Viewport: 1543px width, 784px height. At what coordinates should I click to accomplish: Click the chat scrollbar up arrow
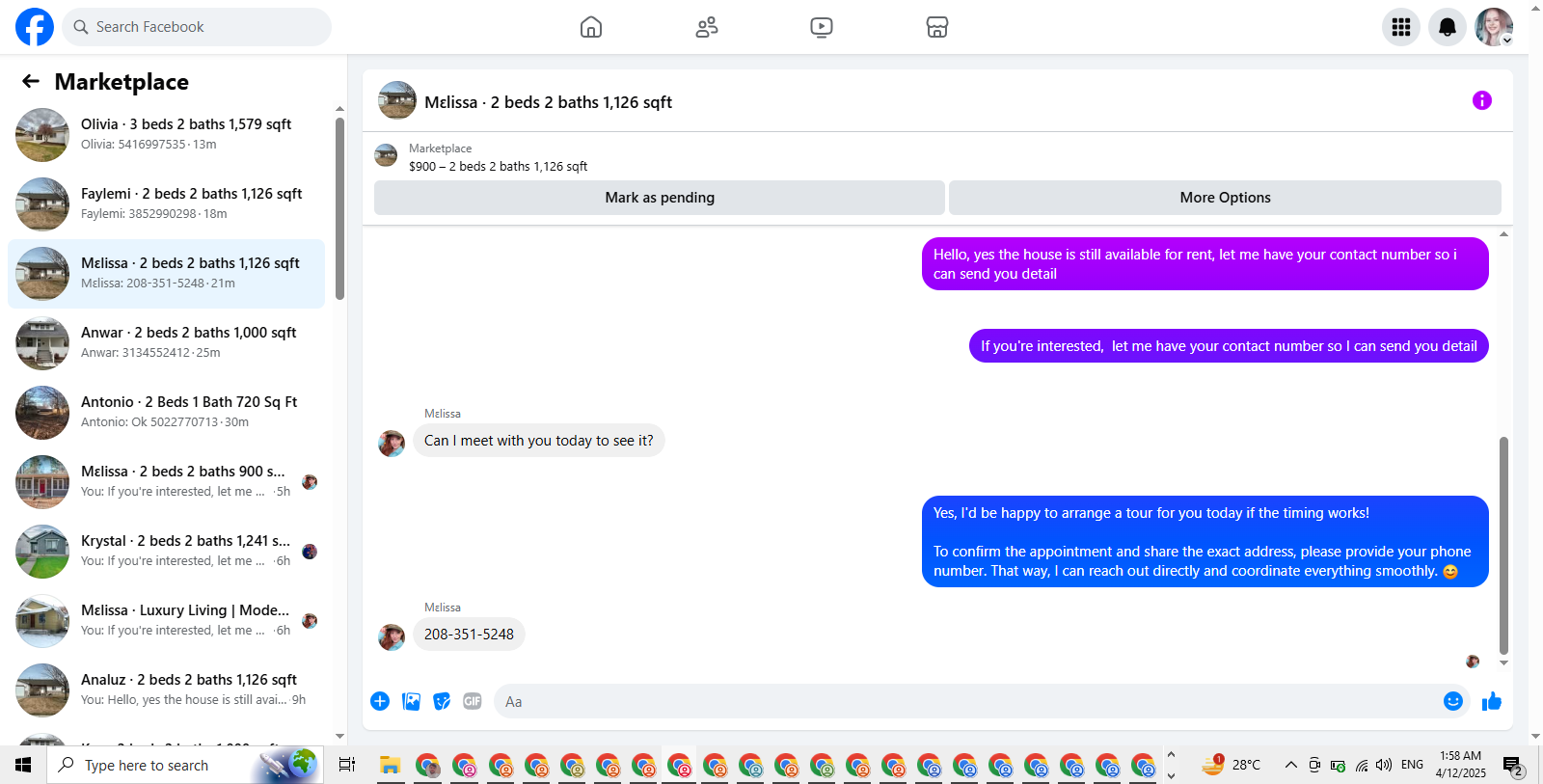[1503, 234]
